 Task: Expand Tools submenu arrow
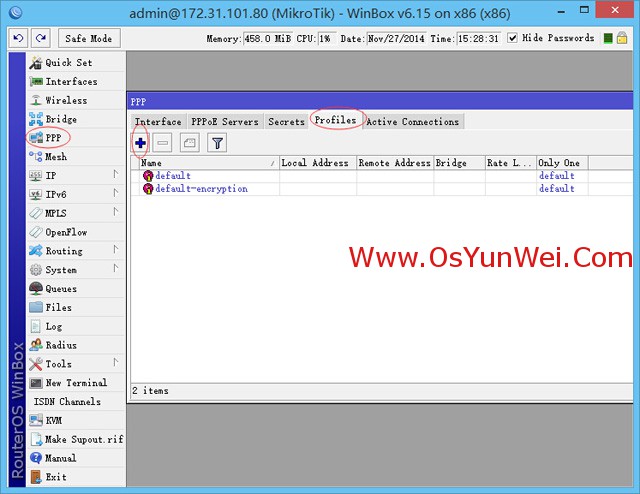point(116,363)
